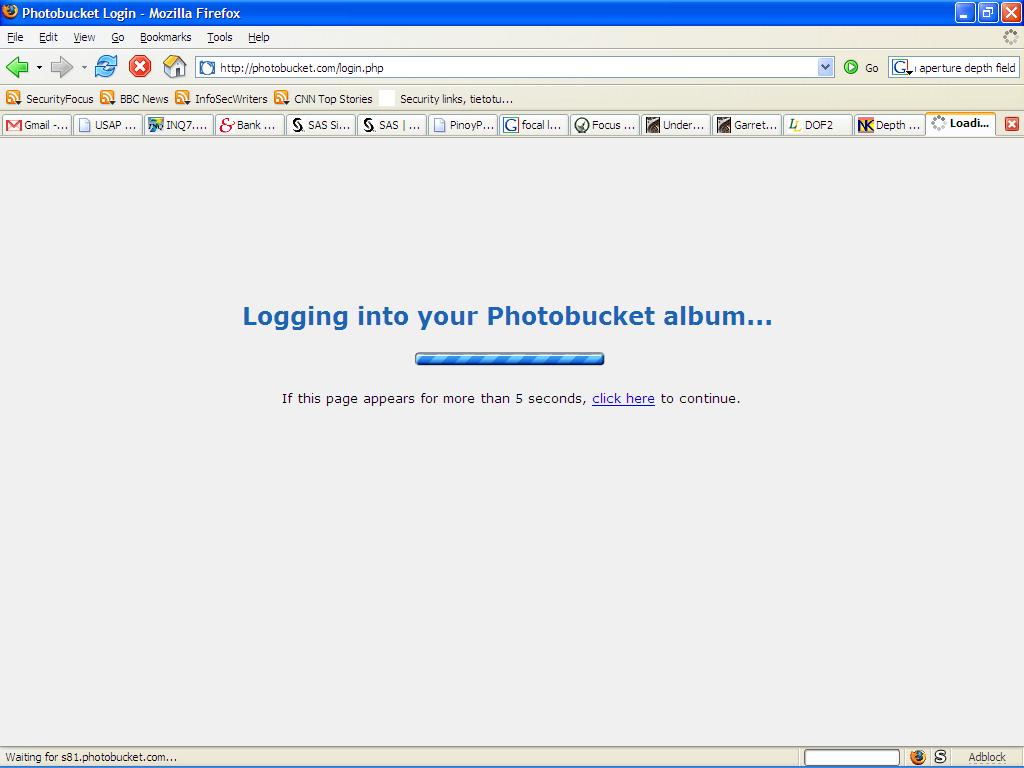1024x768 pixels.
Task: Open the CNN Top Stories feed bookmark
Action: pyautogui.click(x=323, y=99)
